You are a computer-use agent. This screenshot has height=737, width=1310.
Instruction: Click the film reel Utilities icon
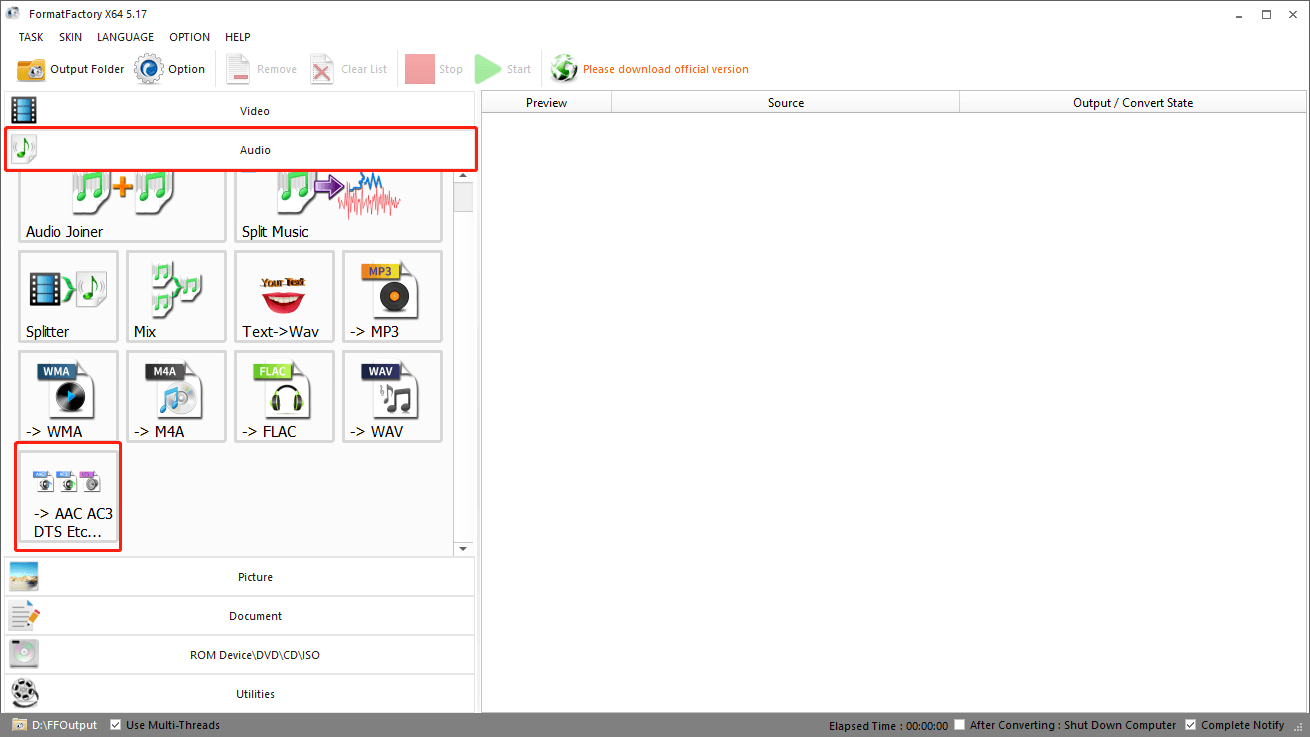point(24,694)
